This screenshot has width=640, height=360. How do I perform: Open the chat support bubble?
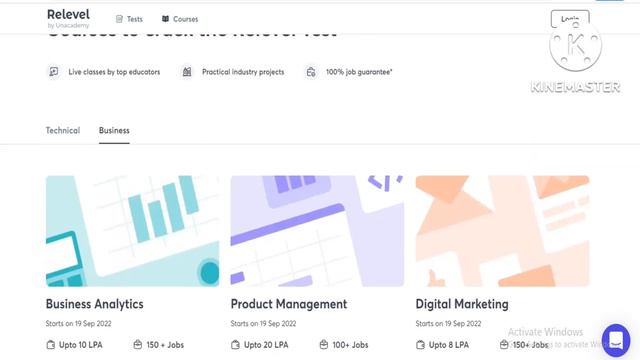pos(616,340)
